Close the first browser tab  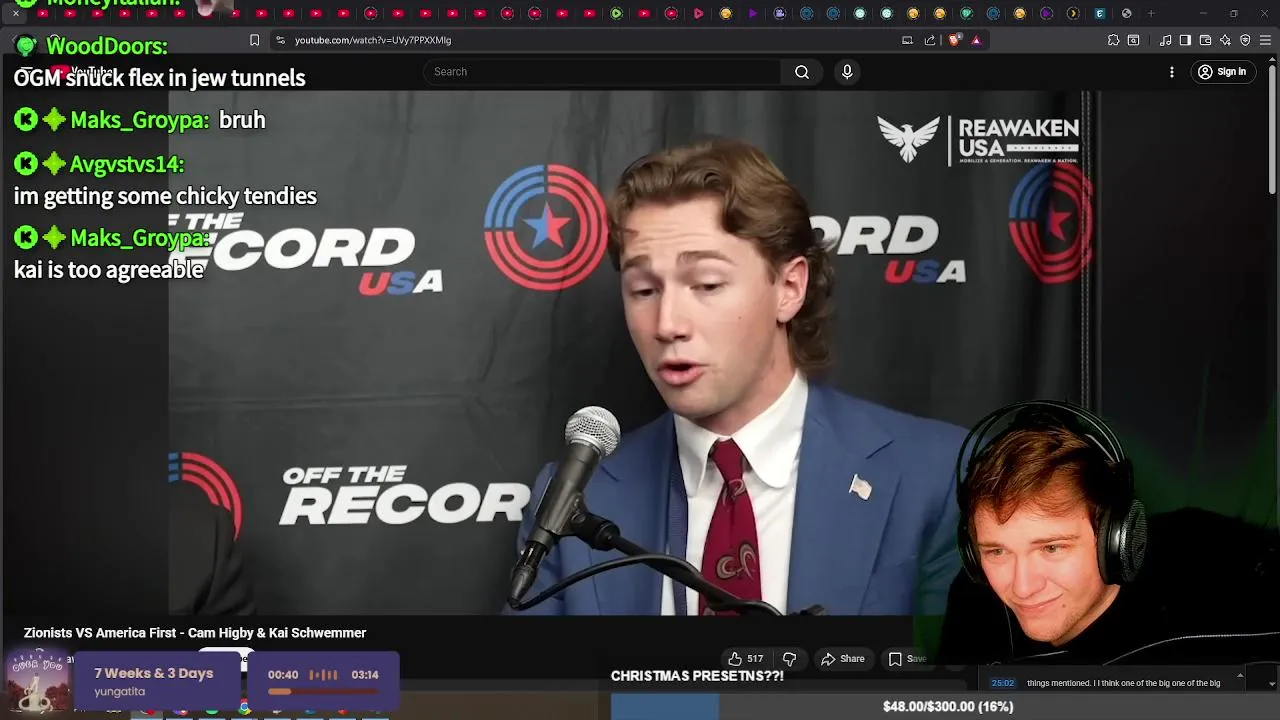click(x=16, y=13)
